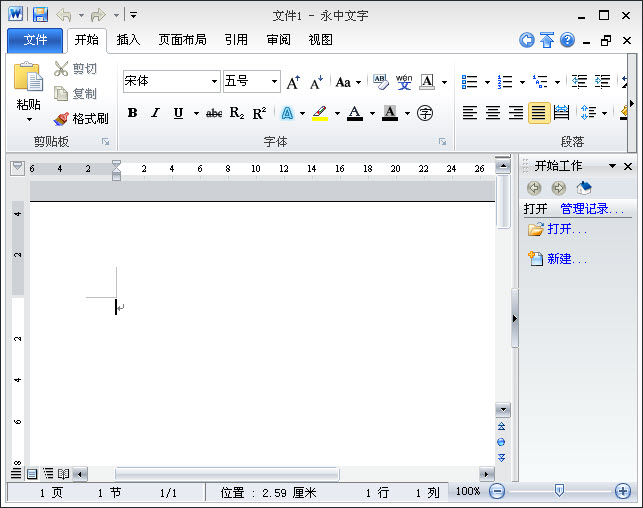This screenshot has height=508, width=643.
Task: Select the Format Painter (格式刷) tool
Action: pos(81,118)
